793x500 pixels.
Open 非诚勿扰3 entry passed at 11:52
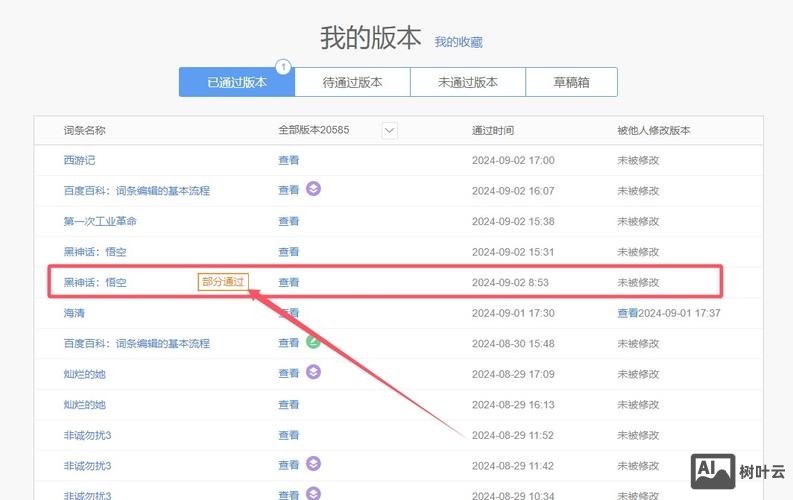coord(87,435)
